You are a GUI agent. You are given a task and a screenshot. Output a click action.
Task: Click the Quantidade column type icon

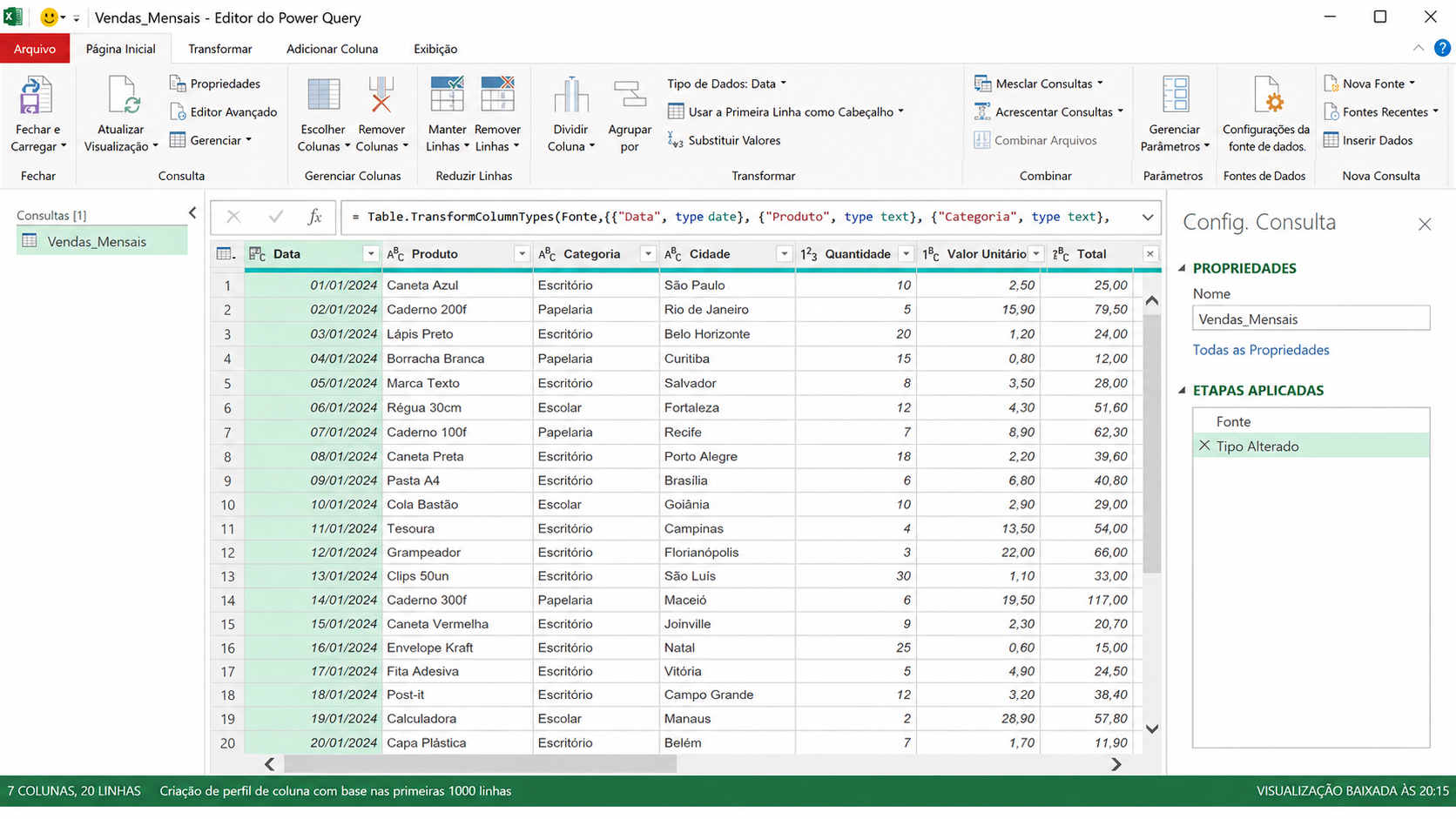point(809,254)
